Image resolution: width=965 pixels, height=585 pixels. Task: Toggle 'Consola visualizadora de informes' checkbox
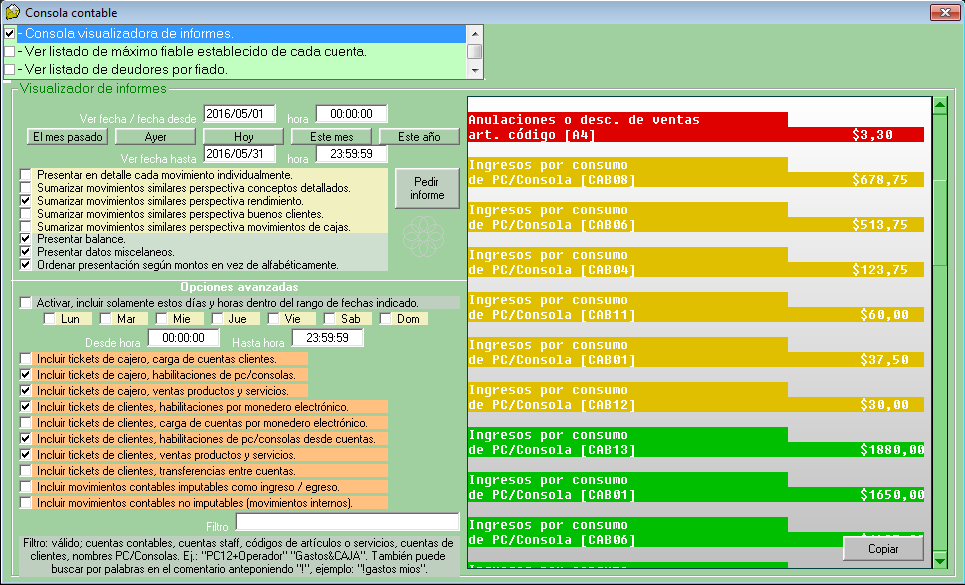10,33
